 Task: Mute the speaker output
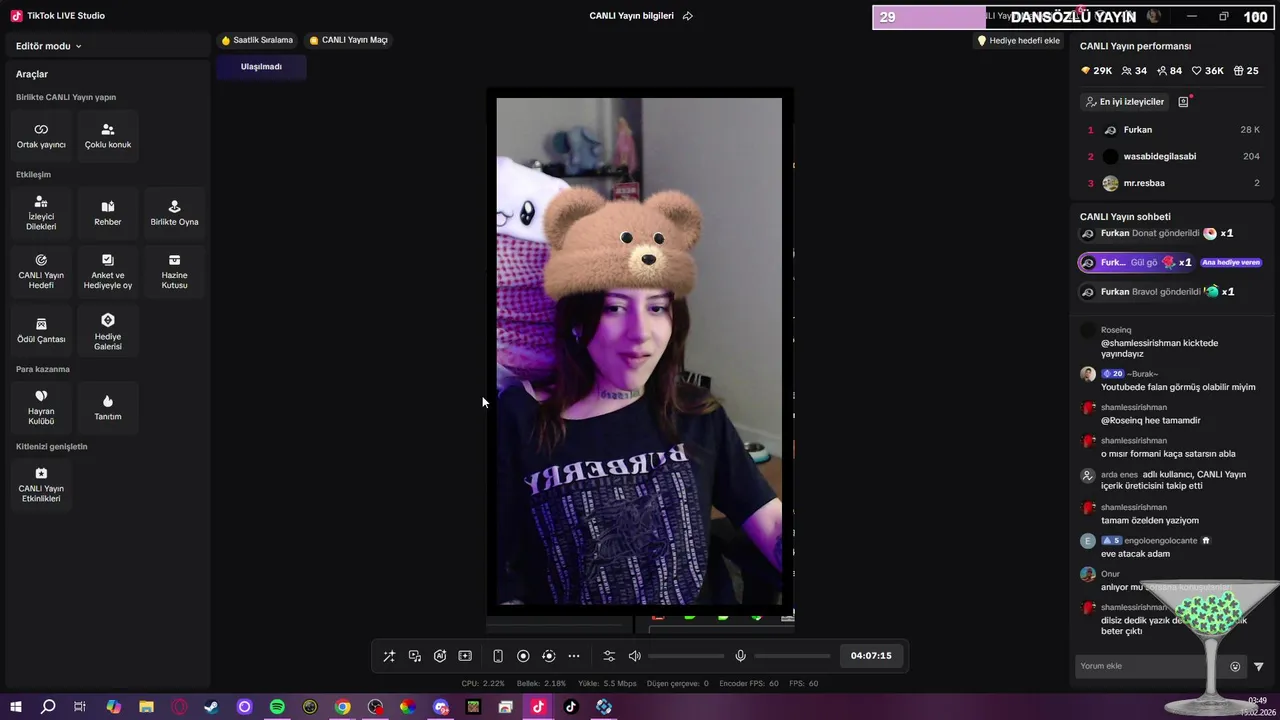[x=634, y=656]
